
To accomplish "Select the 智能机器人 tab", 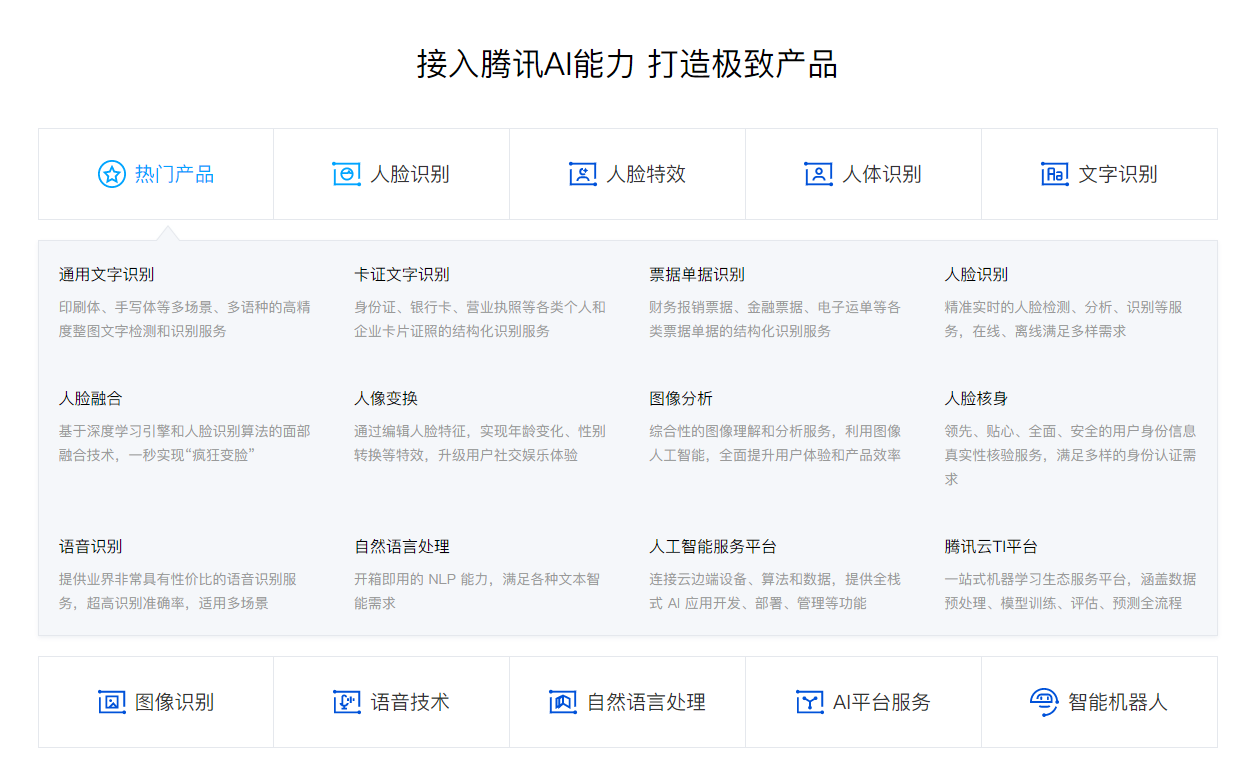I will [1100, 702].
